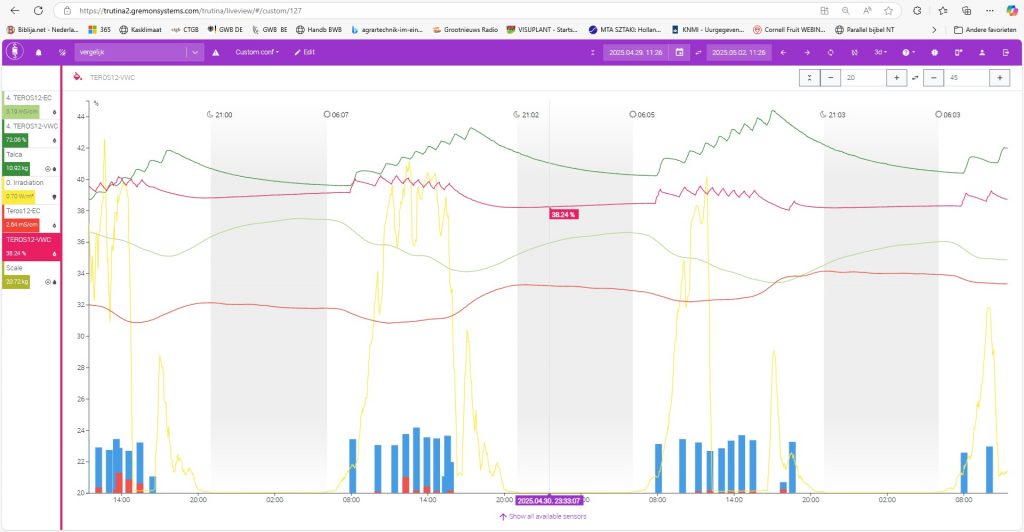Go back in the browser
The width and height of the screenshot is (1024, 532).
pyautogui.click(x=15, y=10)
